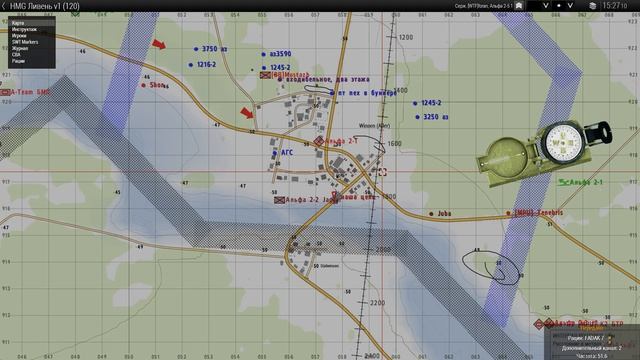This screenshot has height=360, width=640.
Task: Click the upper red arrow marker
Action: pos(159,44)
